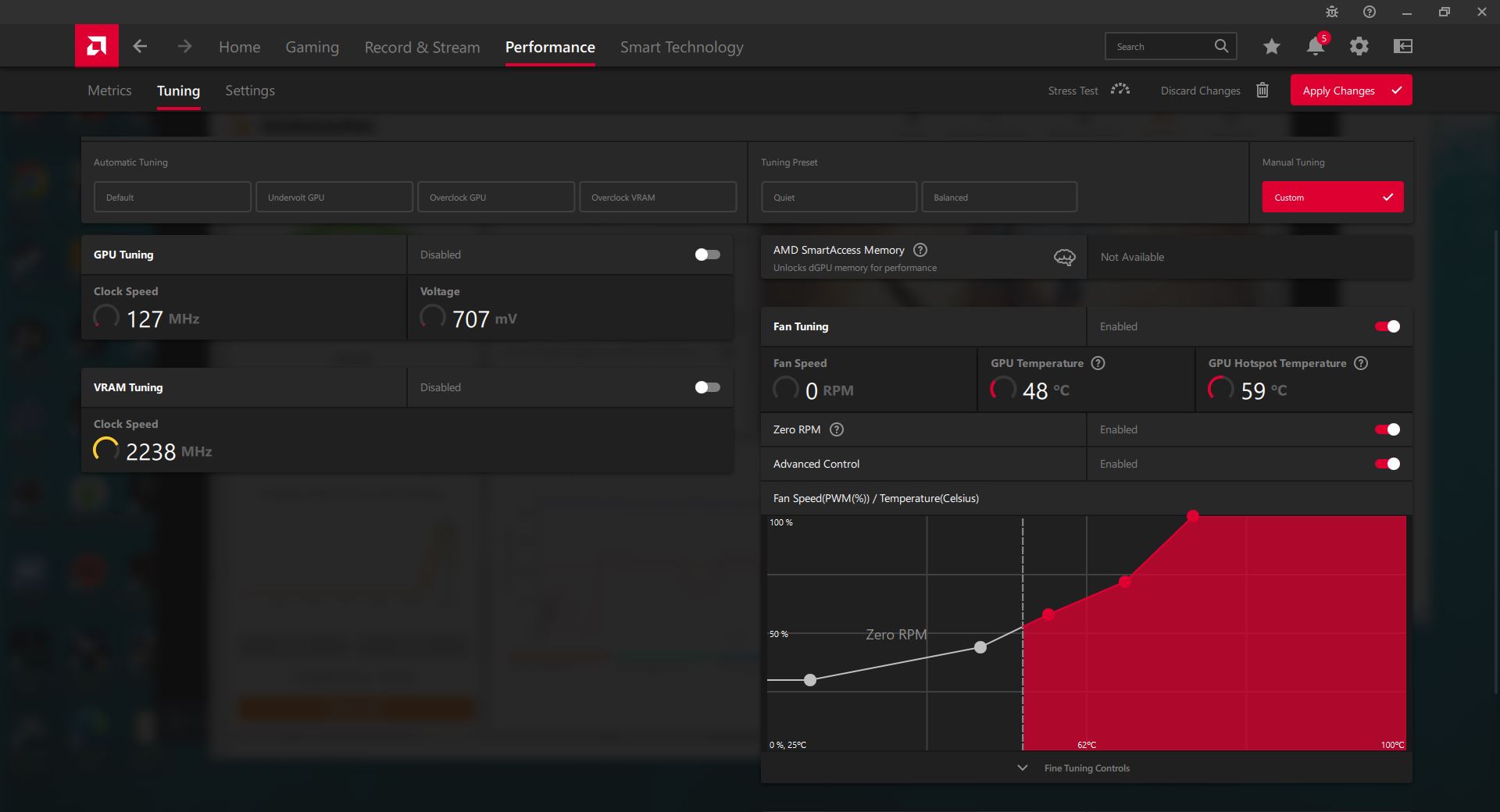Enable the VRAM Tuning toggle
Screen dimensions: 1500x812
[708, 387]
